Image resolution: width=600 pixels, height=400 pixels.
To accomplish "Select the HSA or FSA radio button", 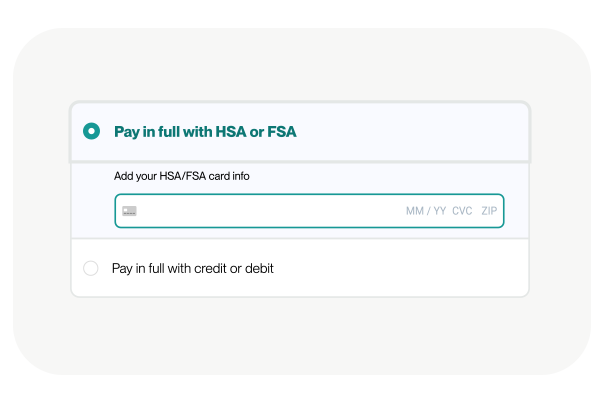I will tap(91, 131).
